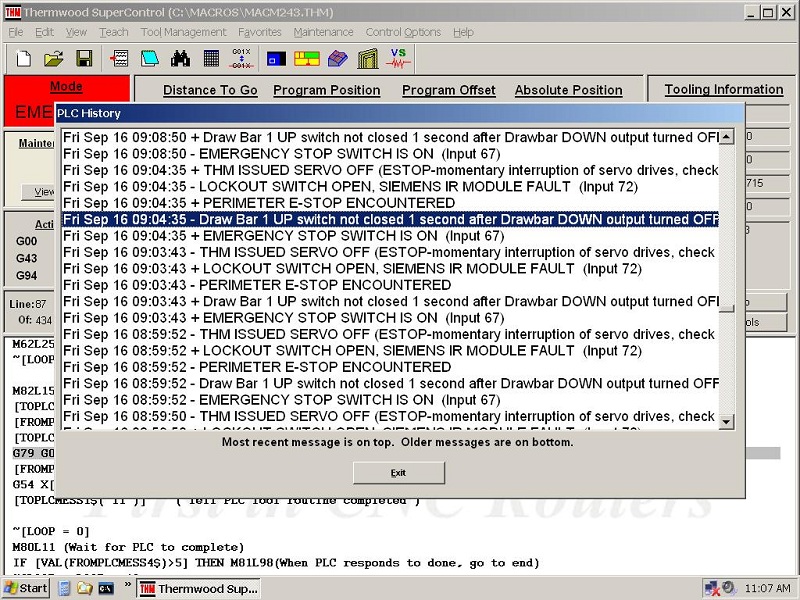The height and width of the screenshot is (600, 800).
Task: Select 08:59:52 PERIMETER E-STOP ENCOUNTERED row
Action: point(390,367)
